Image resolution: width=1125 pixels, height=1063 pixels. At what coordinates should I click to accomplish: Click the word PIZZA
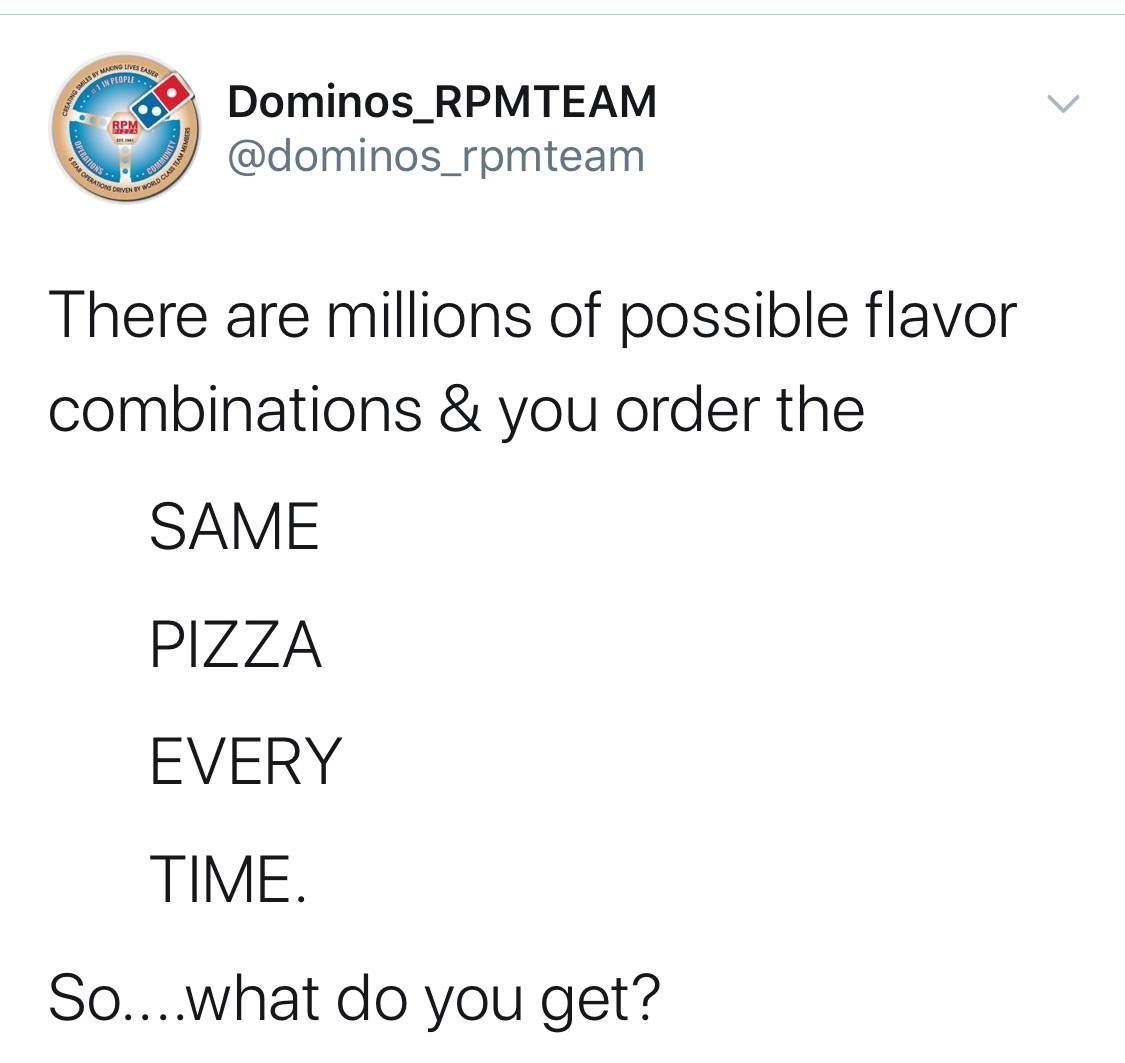click(x=236, y=644)
